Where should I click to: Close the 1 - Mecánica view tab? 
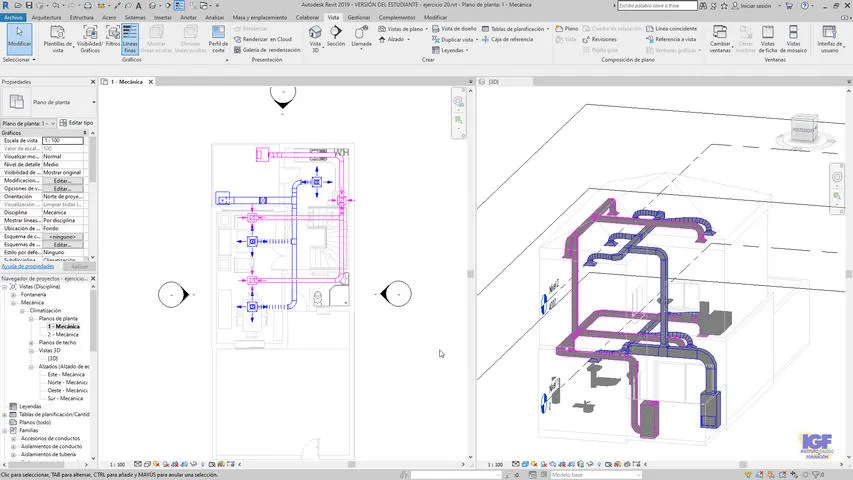pos(151,82)
